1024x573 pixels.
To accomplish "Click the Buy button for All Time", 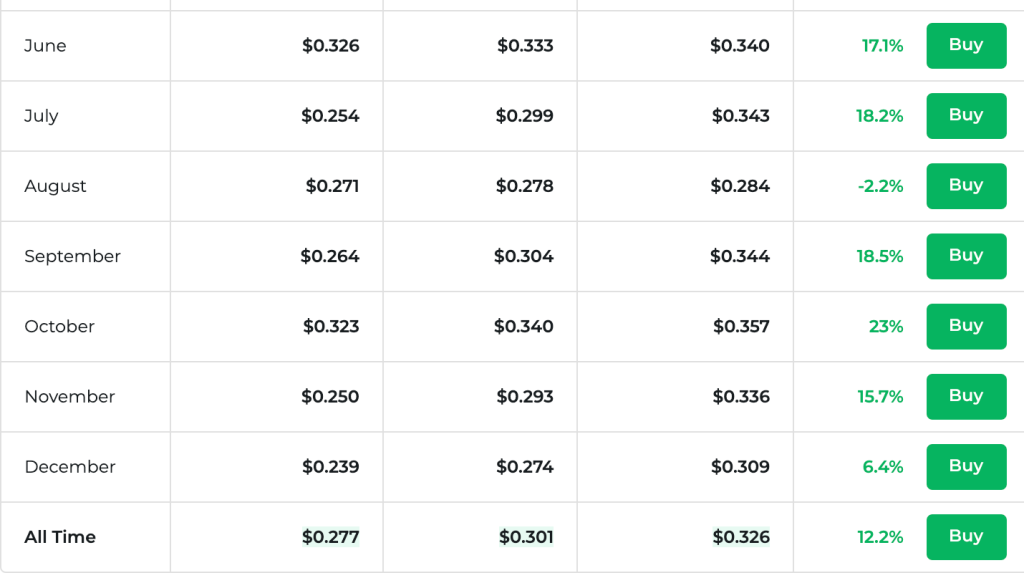I will point(966,537).
